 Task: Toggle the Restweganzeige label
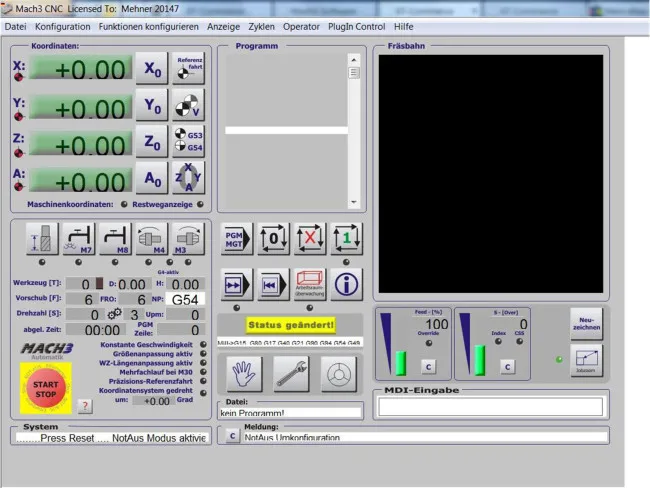coord(162,204)
